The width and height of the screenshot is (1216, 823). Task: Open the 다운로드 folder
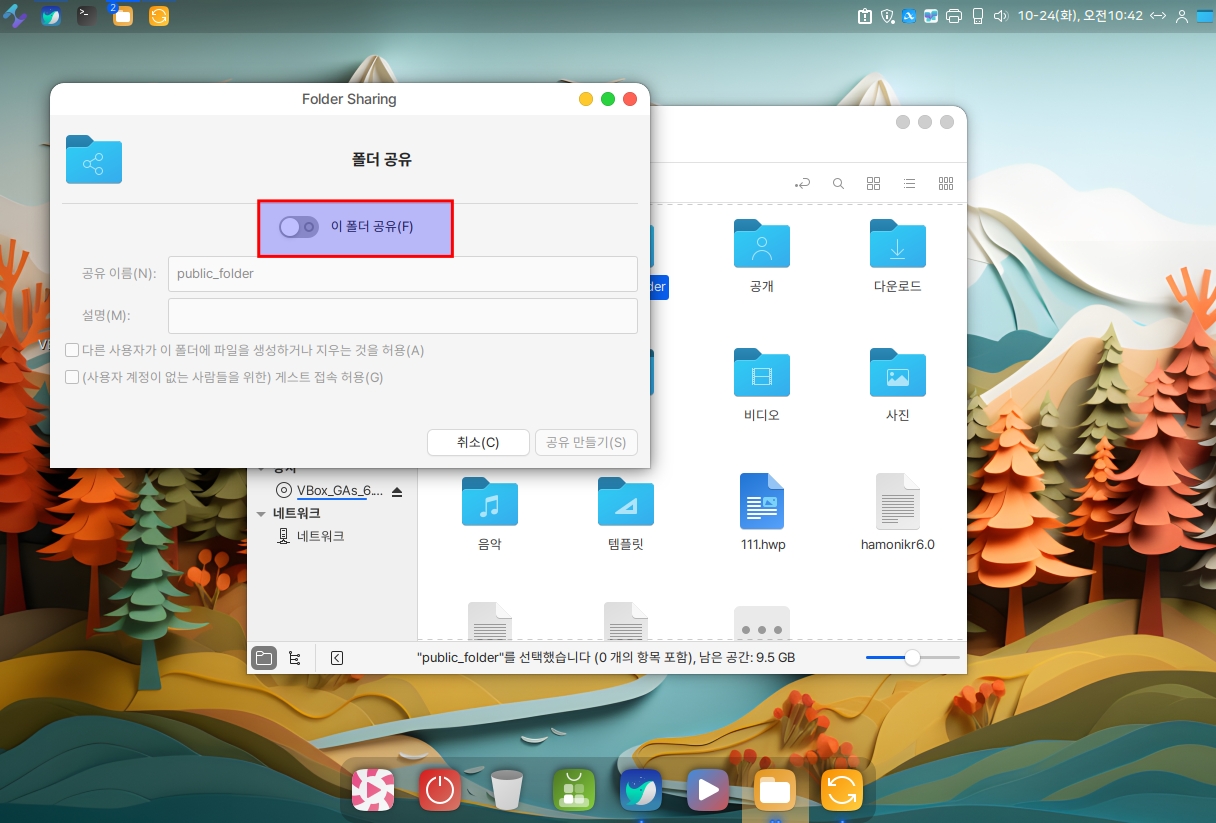(x=897, y=256)
